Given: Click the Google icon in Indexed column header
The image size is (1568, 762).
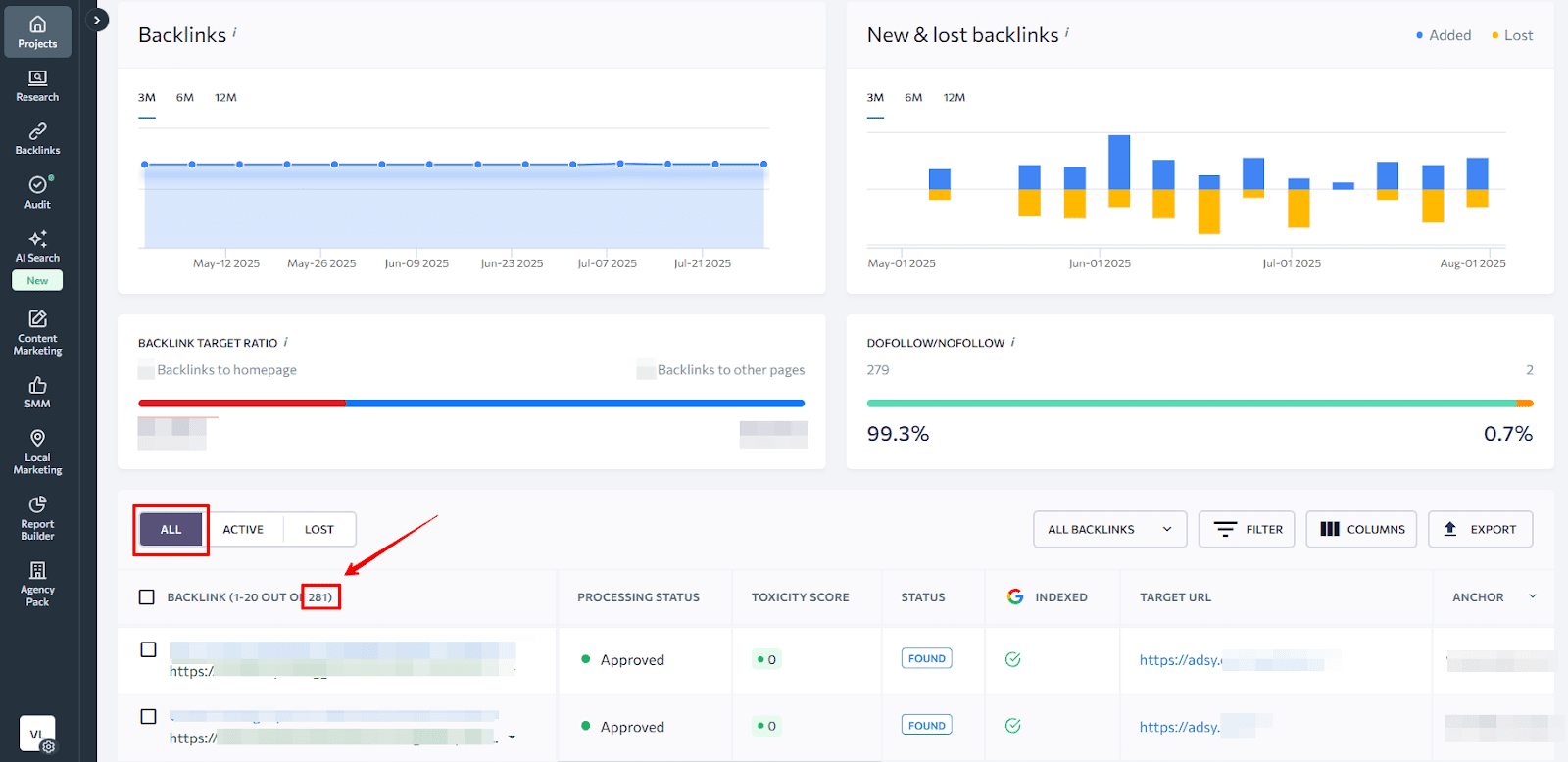Looking at the screenshot, I should [1015, 596].
